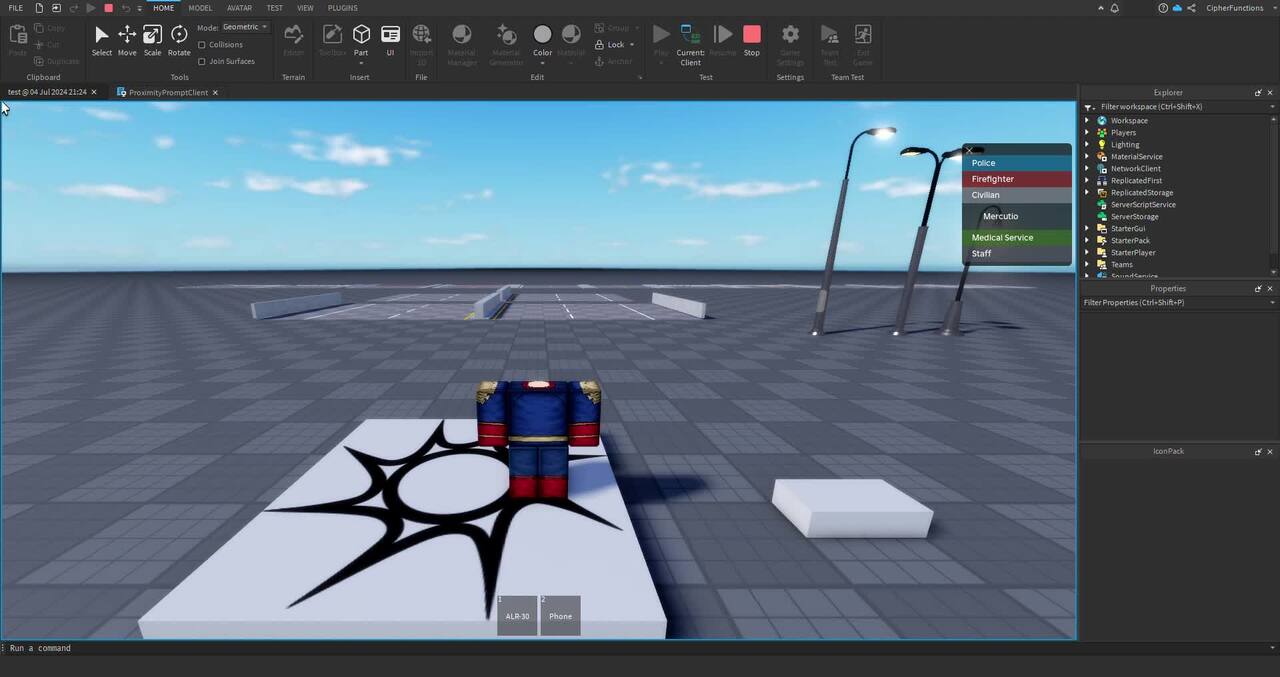This screenshot has width=1280, height=677.
Task: Click the Stop test button
Action: click(x=752, y=40)
